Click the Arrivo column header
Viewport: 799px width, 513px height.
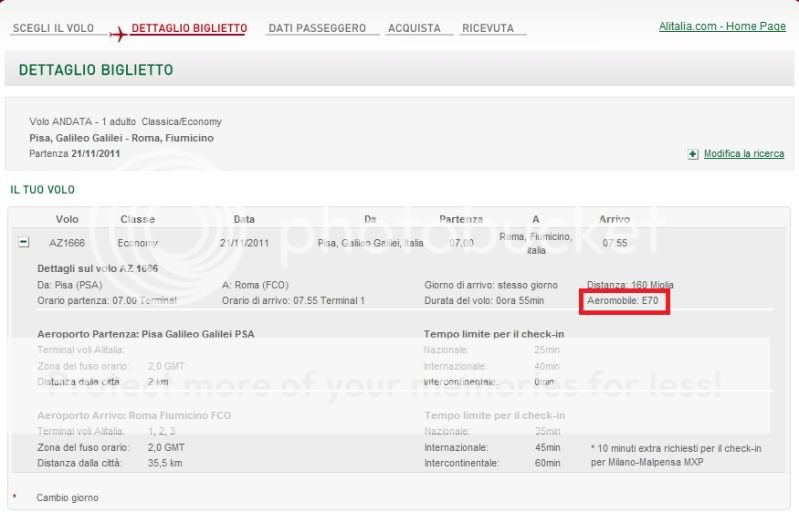[614, 219]
